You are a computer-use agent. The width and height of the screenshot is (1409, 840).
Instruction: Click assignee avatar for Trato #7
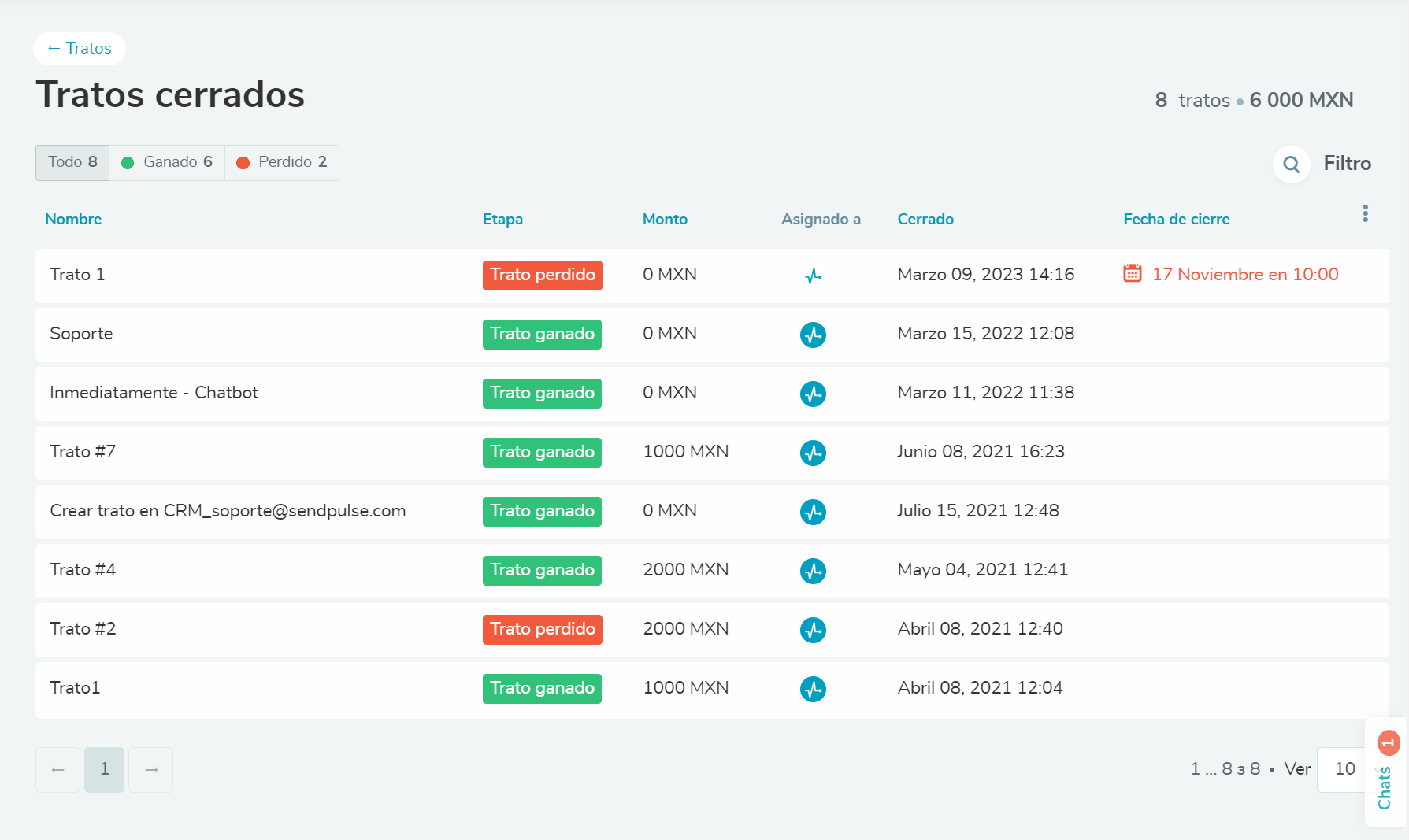[x=813, y=453]
